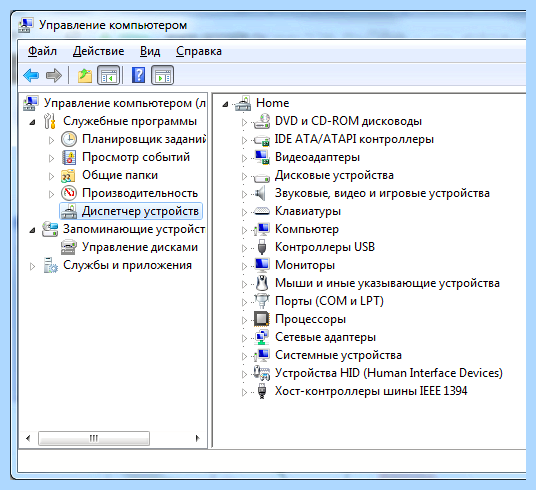Click the Task Scheduler clock icon
This screenshot has height=490, width=536.
tap(69, 139)
